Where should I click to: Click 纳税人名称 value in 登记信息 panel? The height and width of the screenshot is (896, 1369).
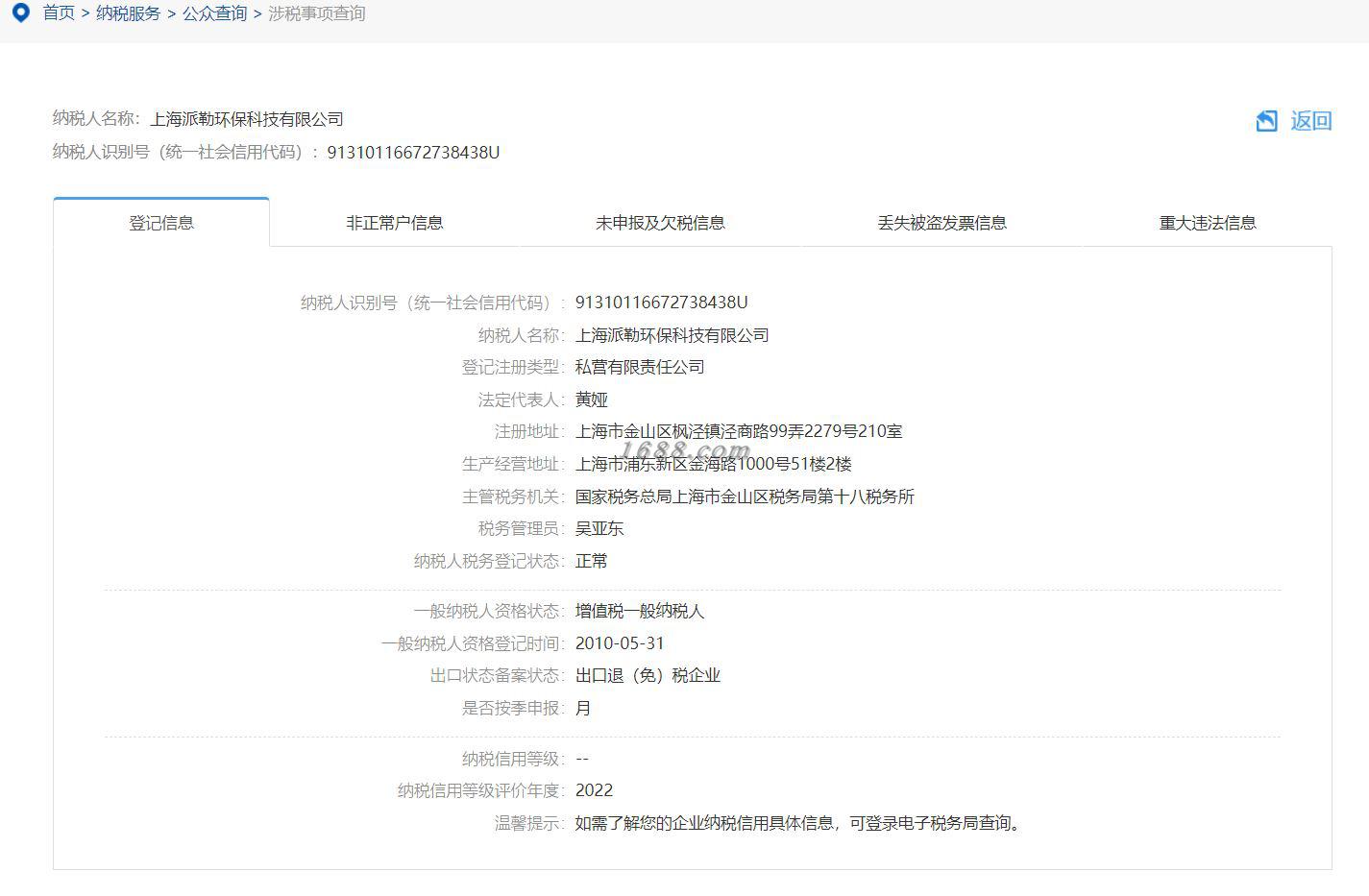pyautogui.click(x=672, y=335)
